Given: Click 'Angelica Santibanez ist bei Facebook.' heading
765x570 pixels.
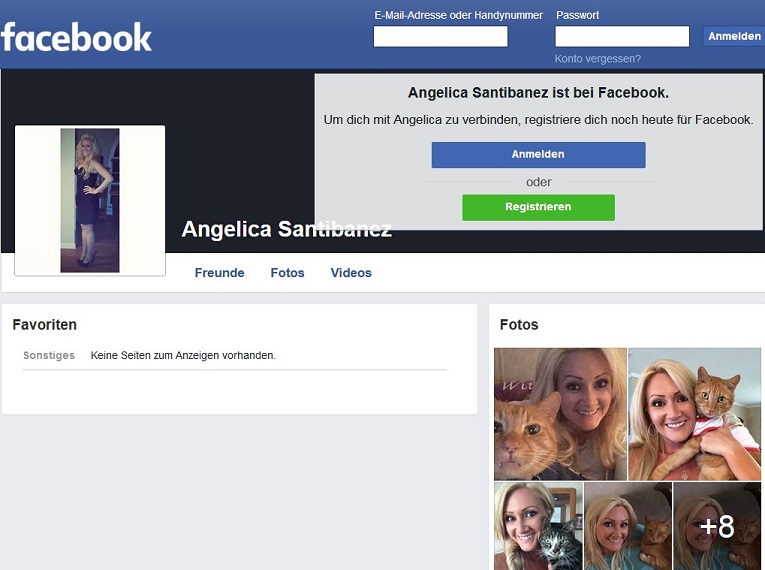Looking at the screenshot, I should pos(538,93).
